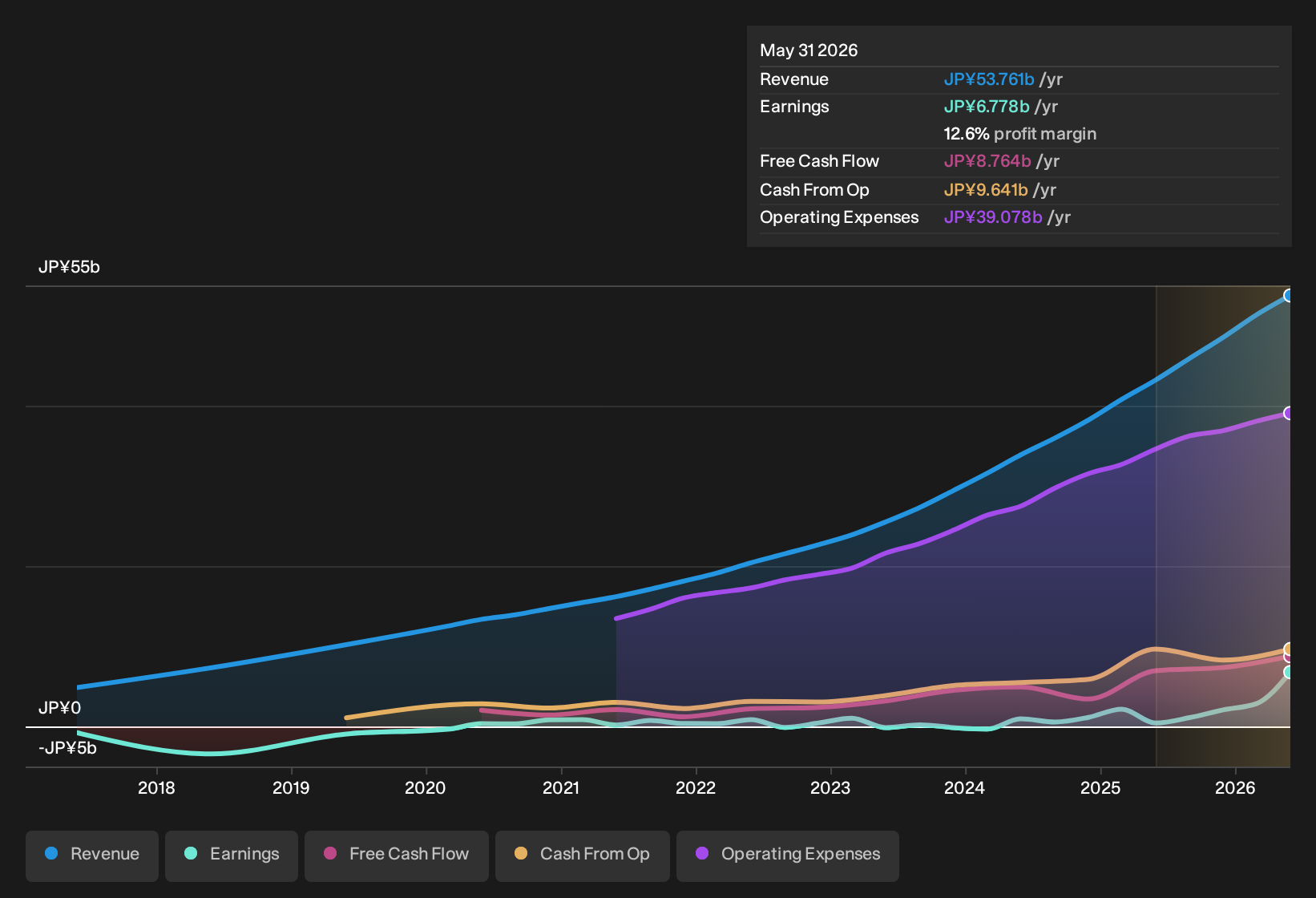Click the -JP¥5b y-axis label
This screenshot has height=898, width=1316.
click(x=67, y=748)
